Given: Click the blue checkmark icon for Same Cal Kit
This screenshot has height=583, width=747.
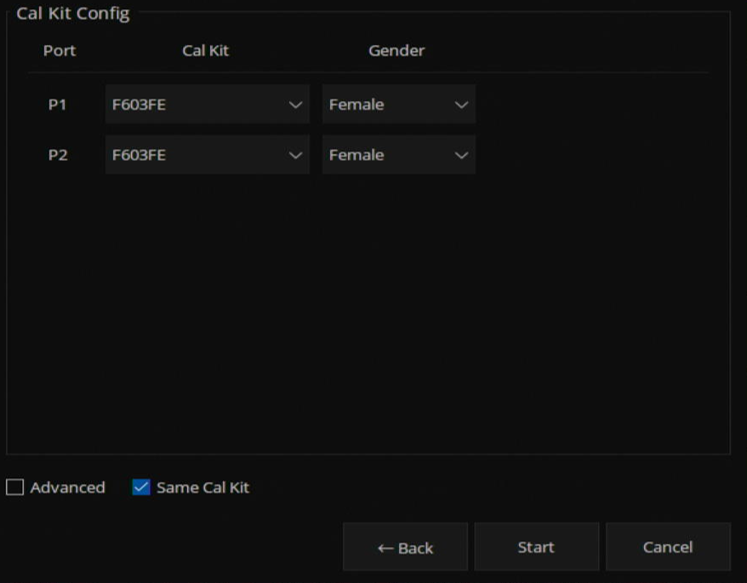Looking at the screenshot, I should pos(141,487).
